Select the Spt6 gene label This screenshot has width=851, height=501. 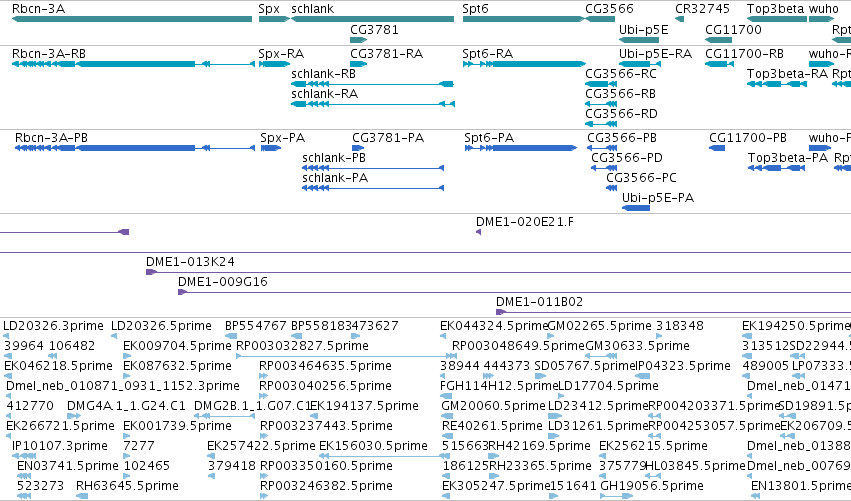[475, 9]
